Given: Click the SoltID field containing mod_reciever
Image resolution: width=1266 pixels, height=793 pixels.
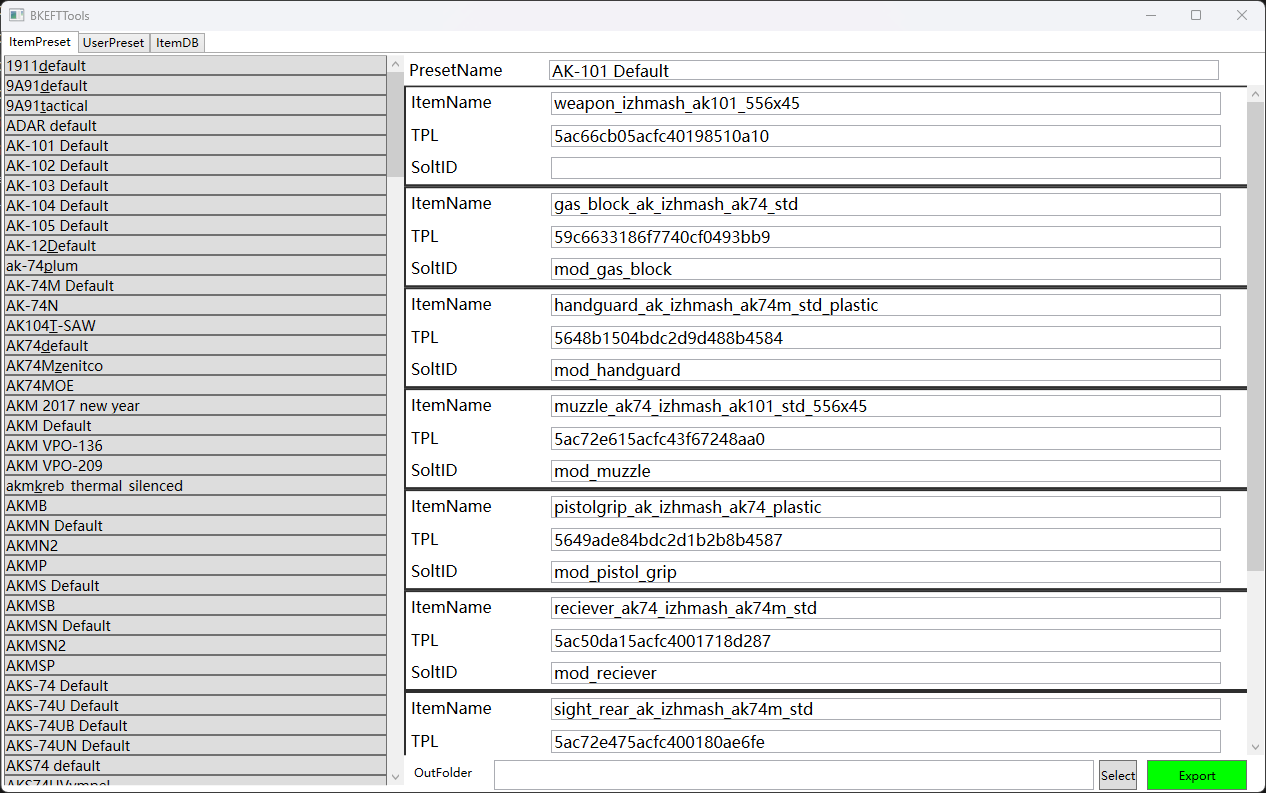Looking at the screenshot, I should point(886,673).
